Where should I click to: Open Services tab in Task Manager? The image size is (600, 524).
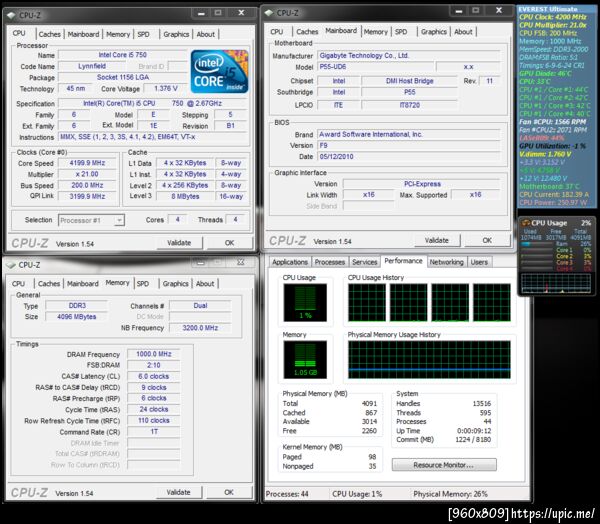click(x=364, y=262)
